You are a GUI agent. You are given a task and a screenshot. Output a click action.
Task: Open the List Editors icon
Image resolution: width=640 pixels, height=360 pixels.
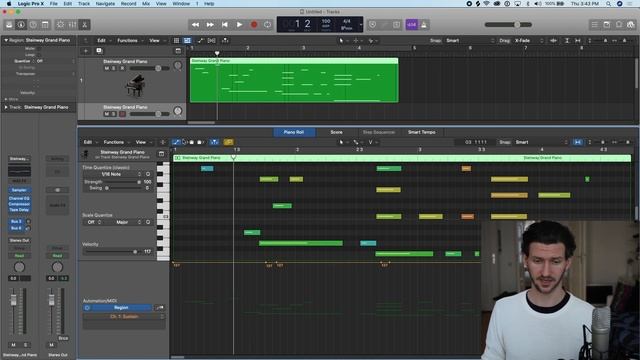point(595,25)
